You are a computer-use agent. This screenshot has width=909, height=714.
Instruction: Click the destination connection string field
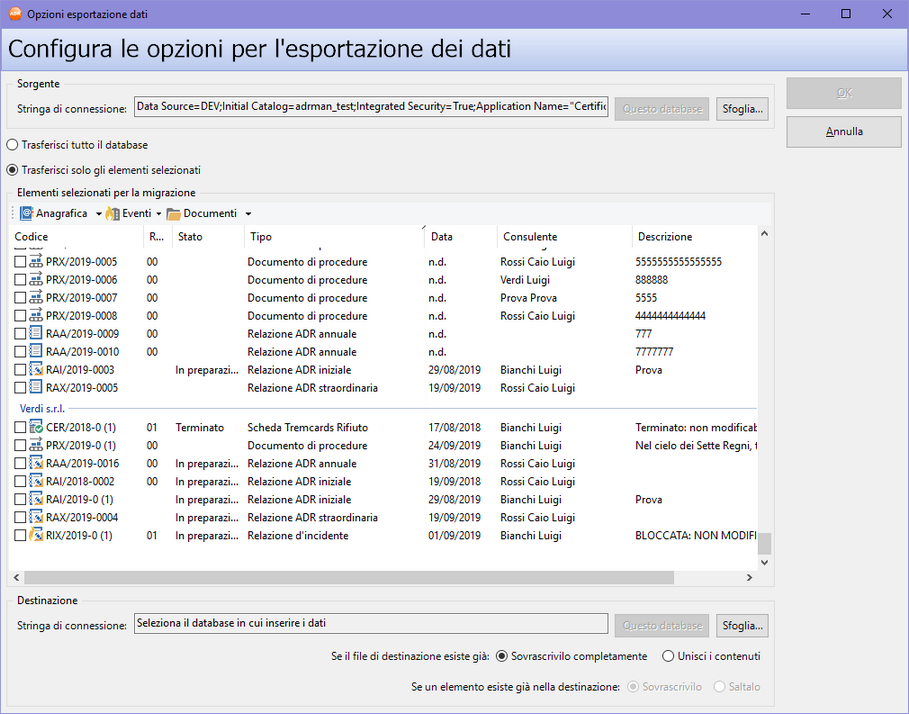click(x=370, y=624)
